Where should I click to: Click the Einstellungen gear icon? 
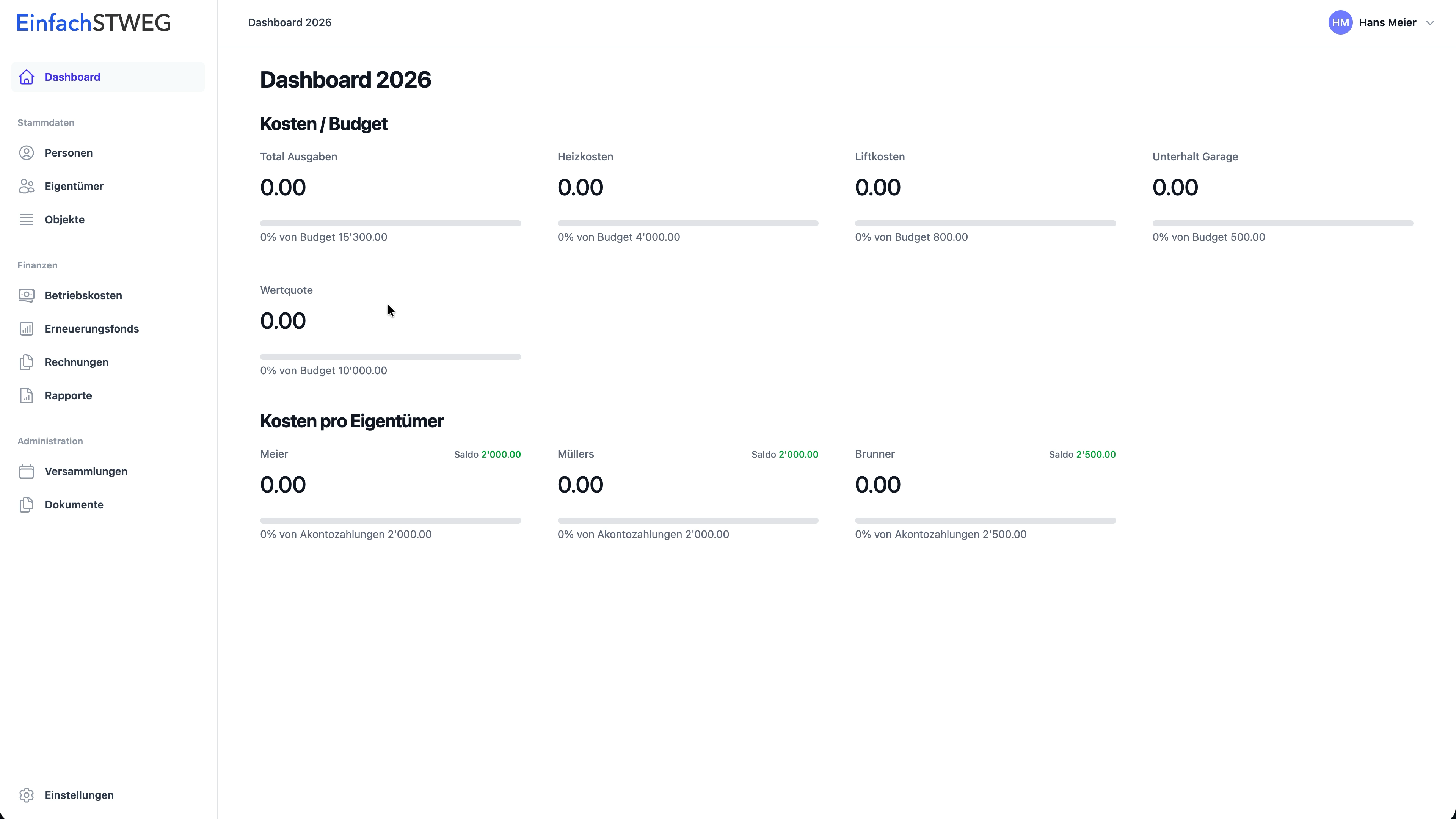click(27, 795)
